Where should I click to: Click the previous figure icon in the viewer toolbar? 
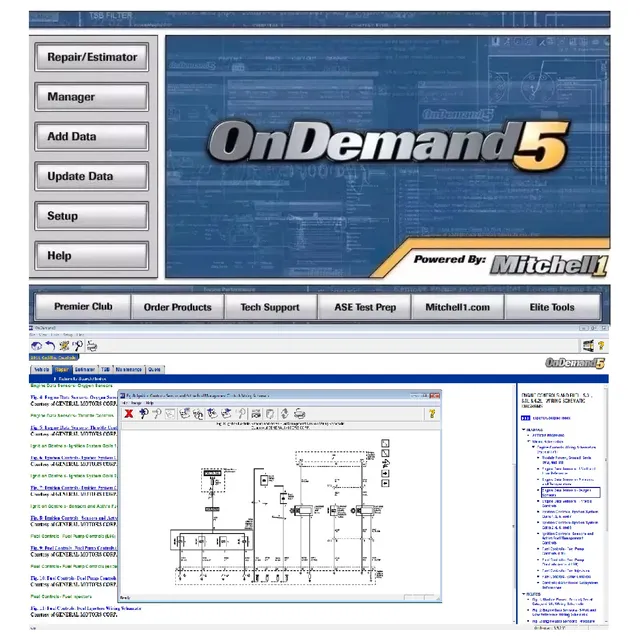[212, 414]
